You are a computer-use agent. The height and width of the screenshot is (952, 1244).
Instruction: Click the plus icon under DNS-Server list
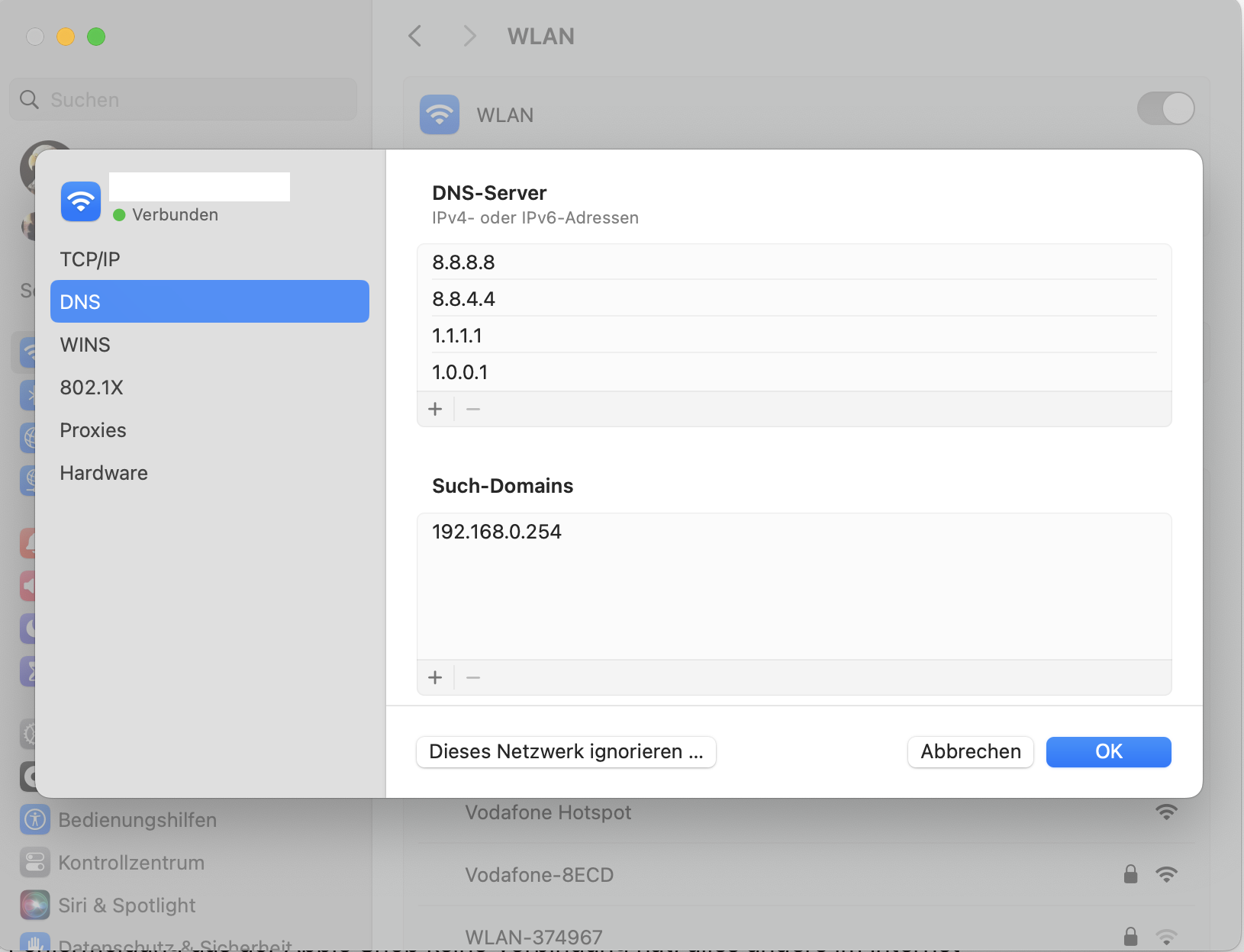coord(435,410)
